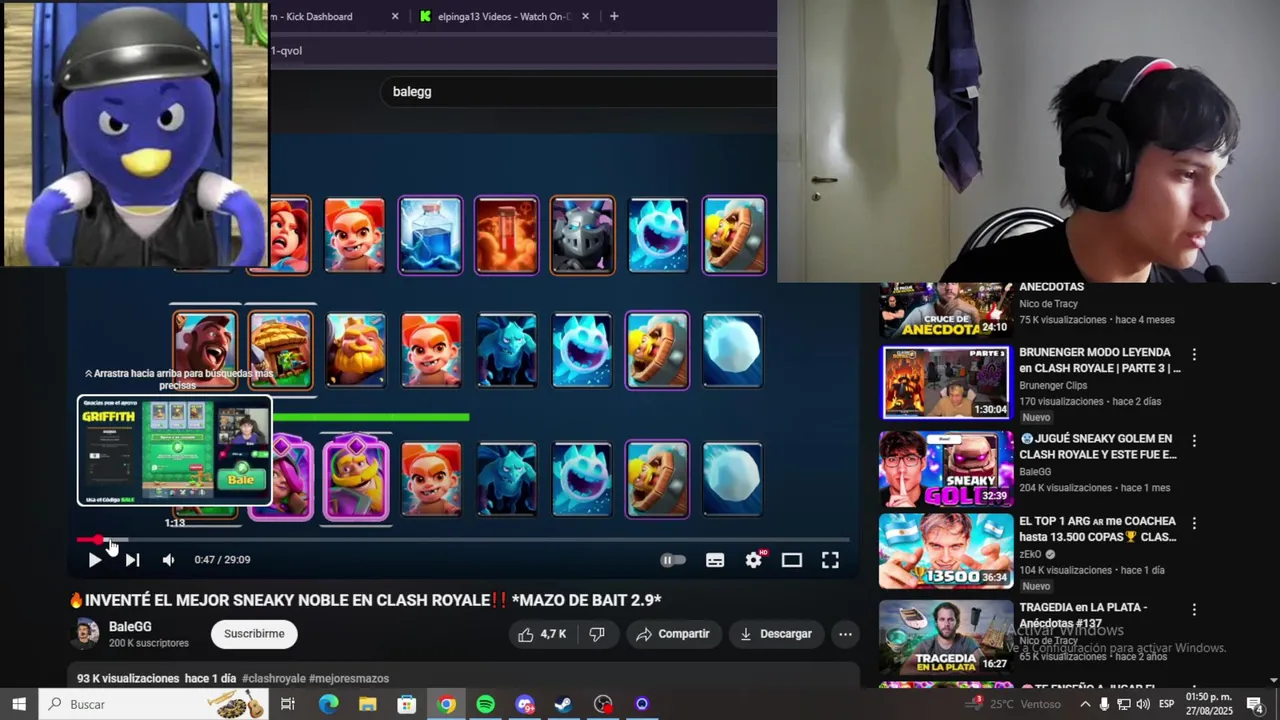Open the system tray volume icon
Screen dimensions: 1280x720
pyautogui.click(x=1142, y=704)
